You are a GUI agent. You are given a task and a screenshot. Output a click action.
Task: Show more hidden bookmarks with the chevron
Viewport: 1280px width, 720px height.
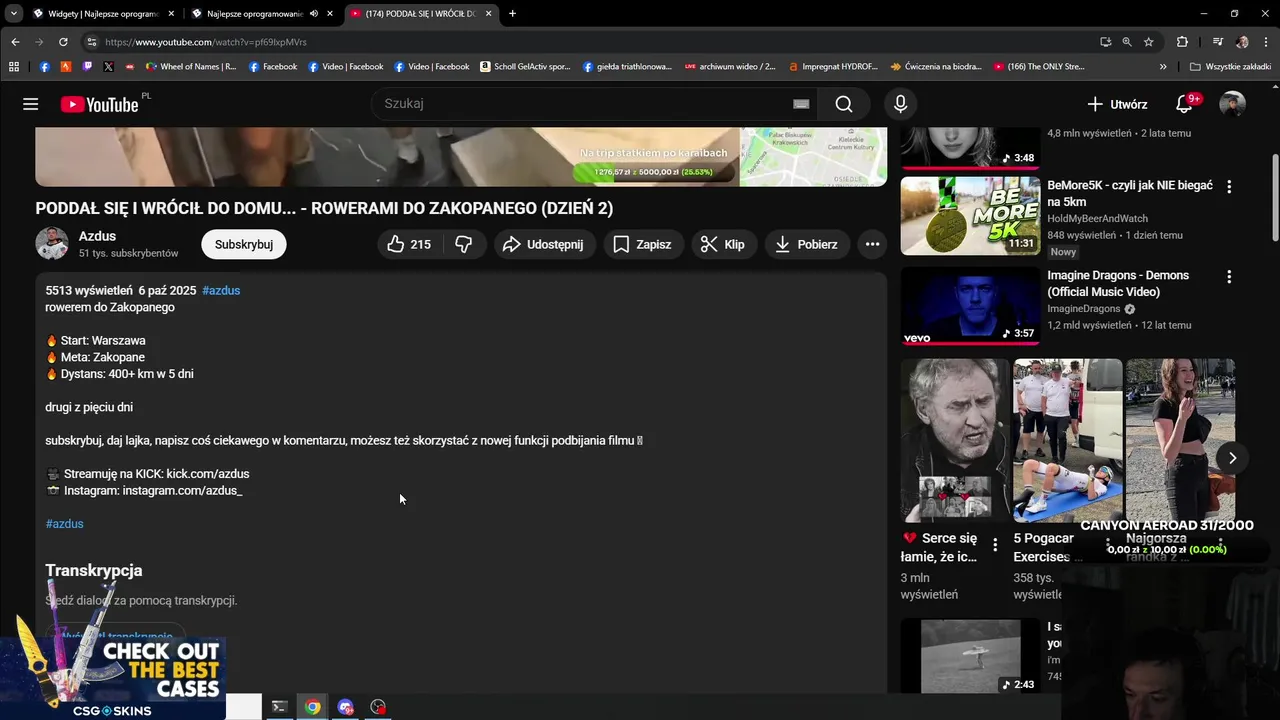pyautogui.click(x=1163, y=67)
